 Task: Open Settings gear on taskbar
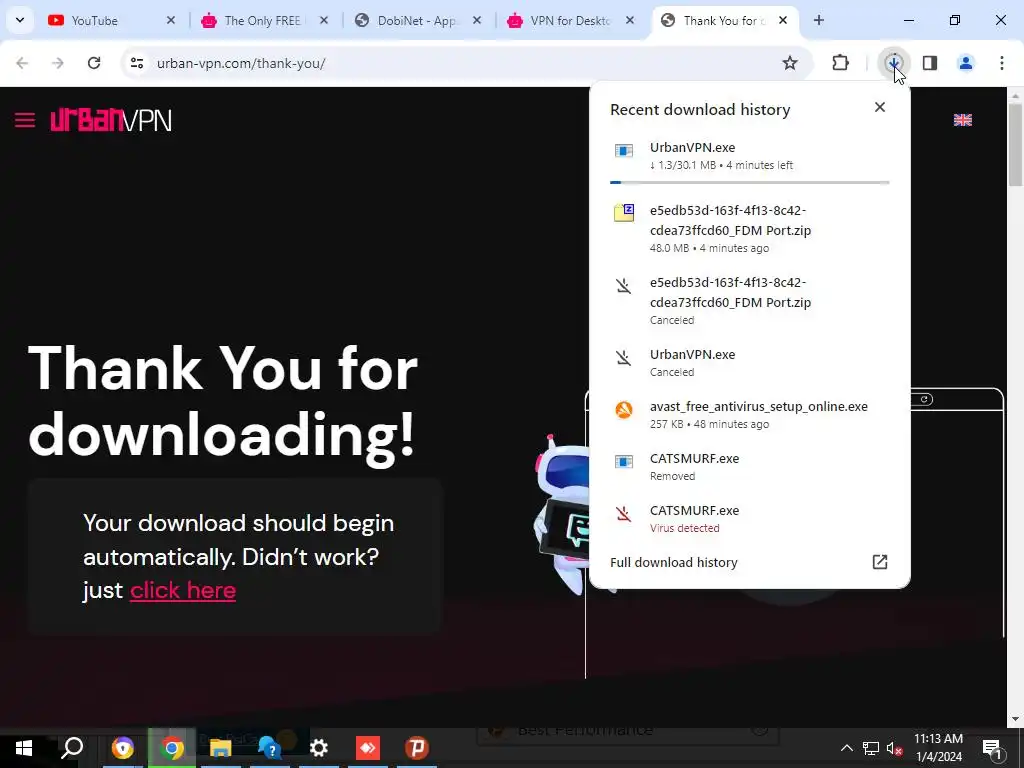pos(319,748)
